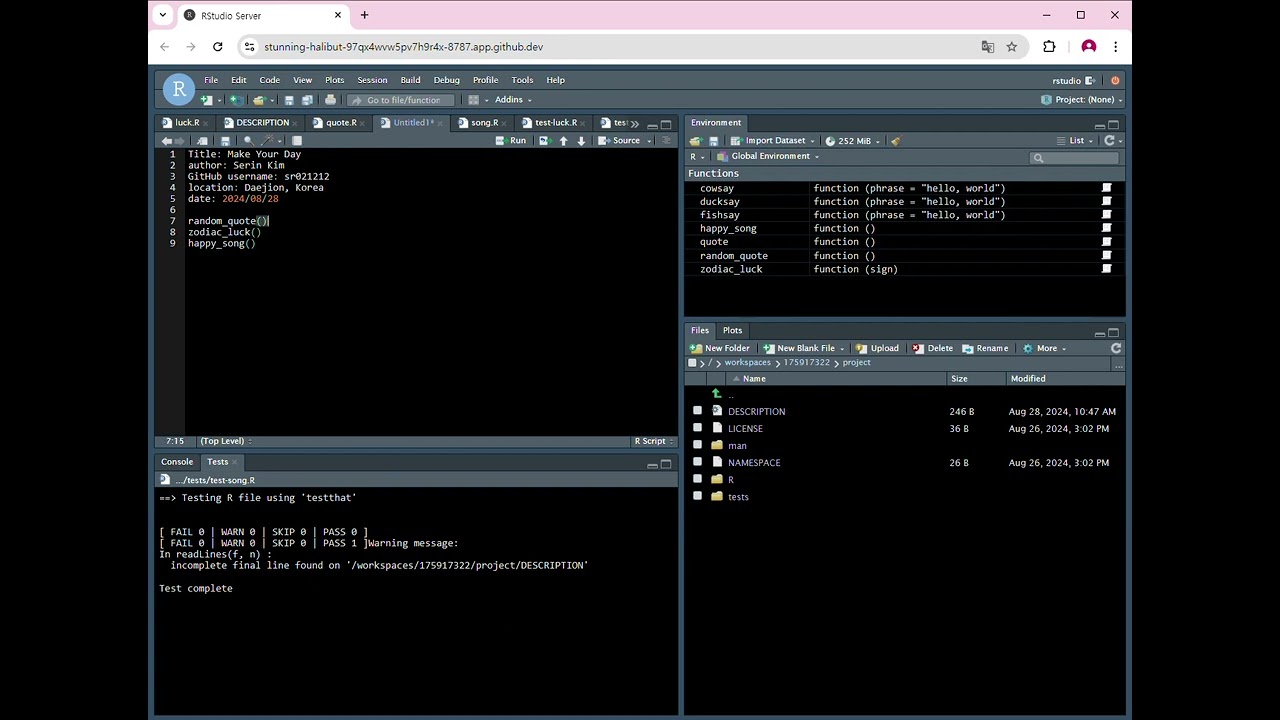Go to previous section with up arrow
Screen dimensions: 1280x720
[x=563, y=141]
